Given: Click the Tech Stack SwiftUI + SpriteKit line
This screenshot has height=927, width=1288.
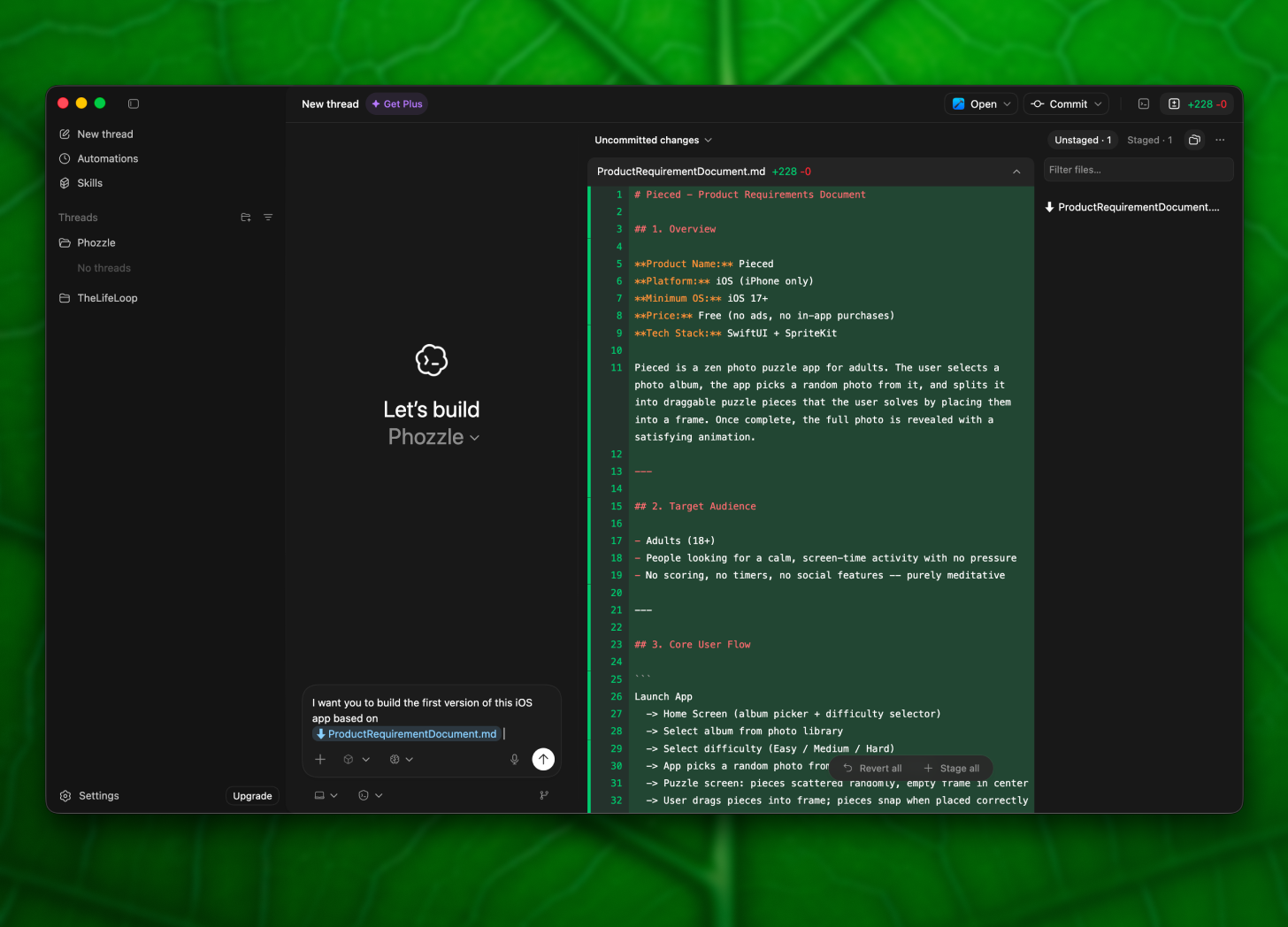Looking at the screenshot, I should (x=735, y=333).
